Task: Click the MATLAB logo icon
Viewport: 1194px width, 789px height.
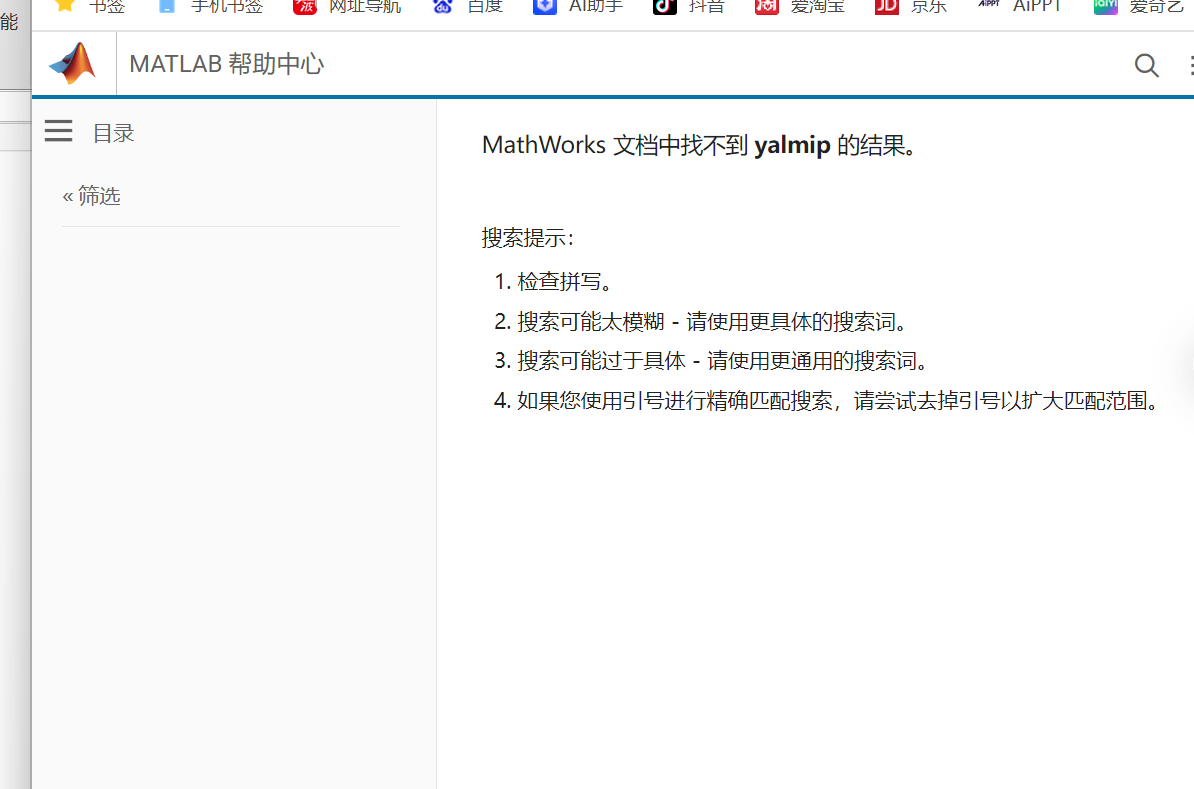Action: 72,64
